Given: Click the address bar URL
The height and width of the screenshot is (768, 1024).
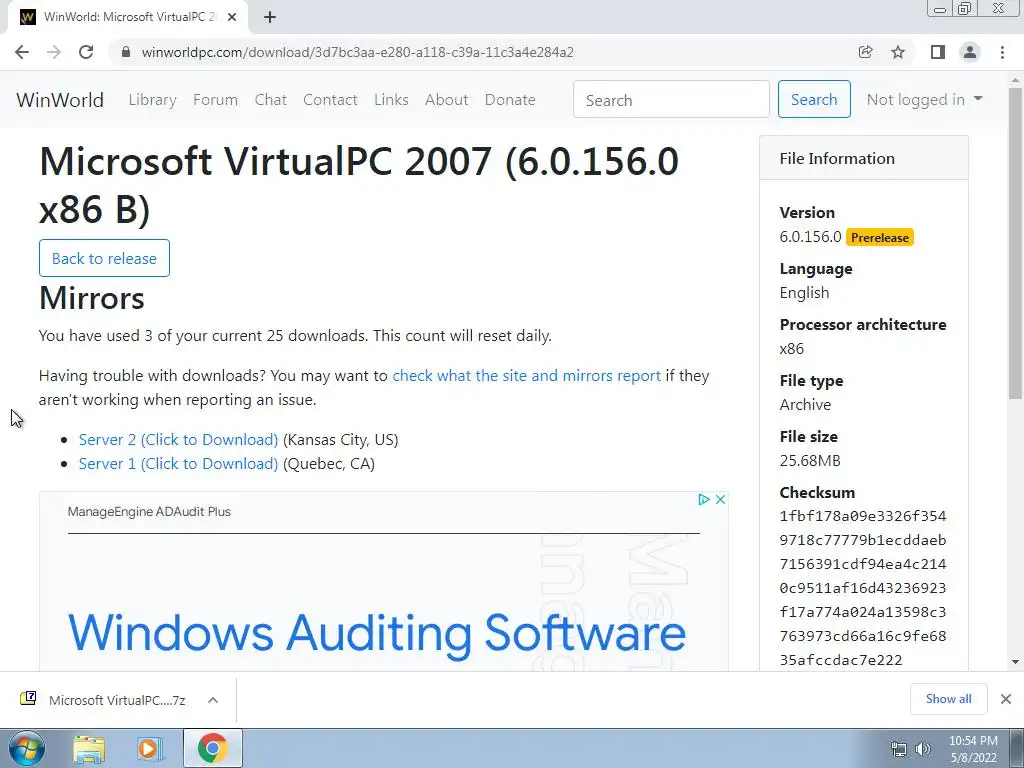Looking at the screenshot, I should (357, 52).
